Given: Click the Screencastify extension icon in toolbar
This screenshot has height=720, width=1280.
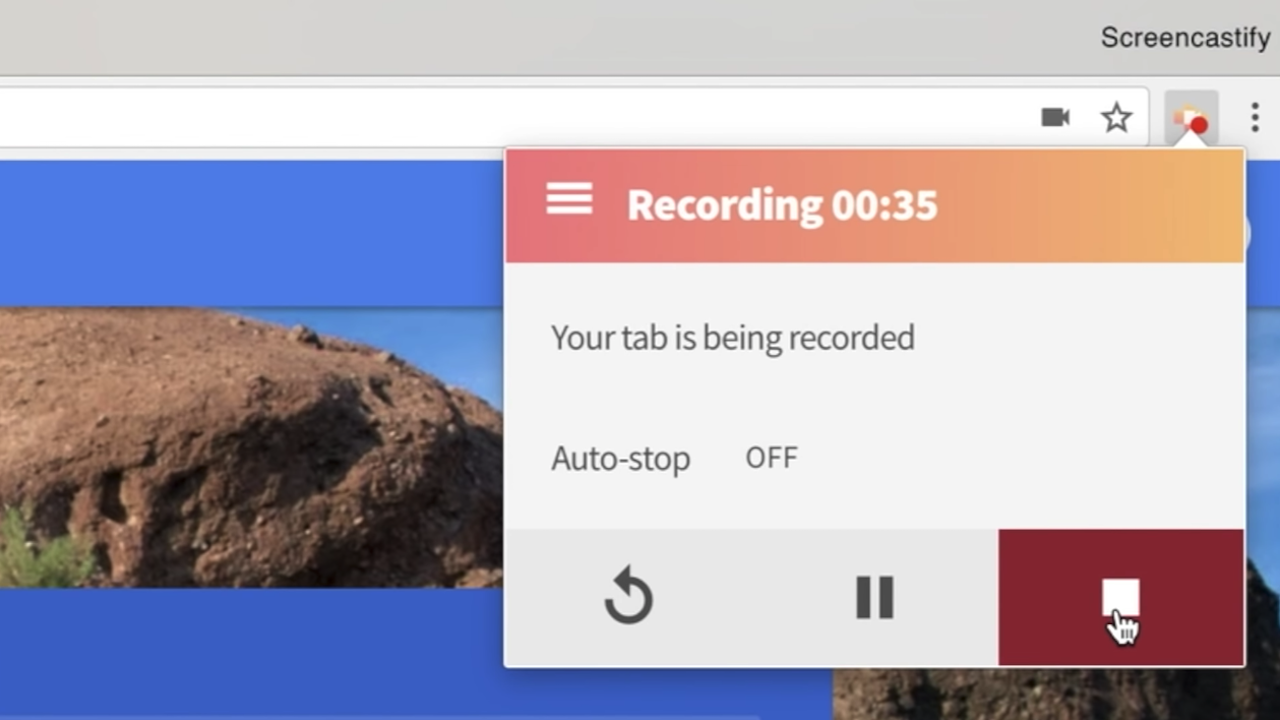Looking at the screenshot, I should click(1191, 118).
